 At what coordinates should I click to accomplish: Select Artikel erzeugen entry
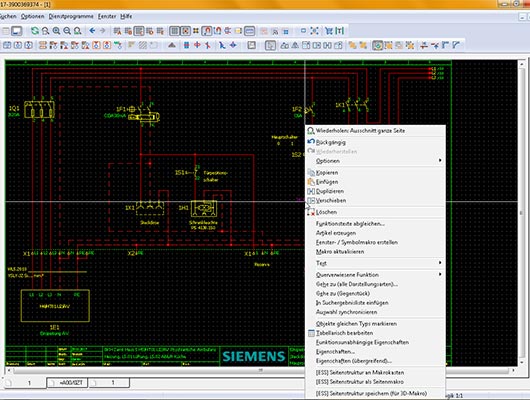click(375, 233)
